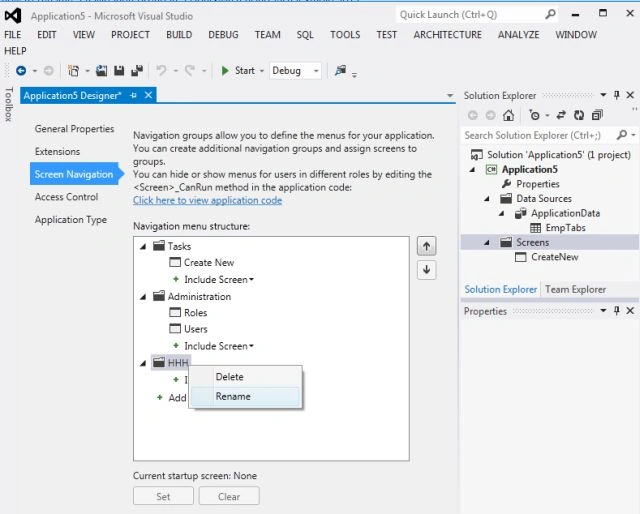Open the BUILD menu

tap(179, 35)
